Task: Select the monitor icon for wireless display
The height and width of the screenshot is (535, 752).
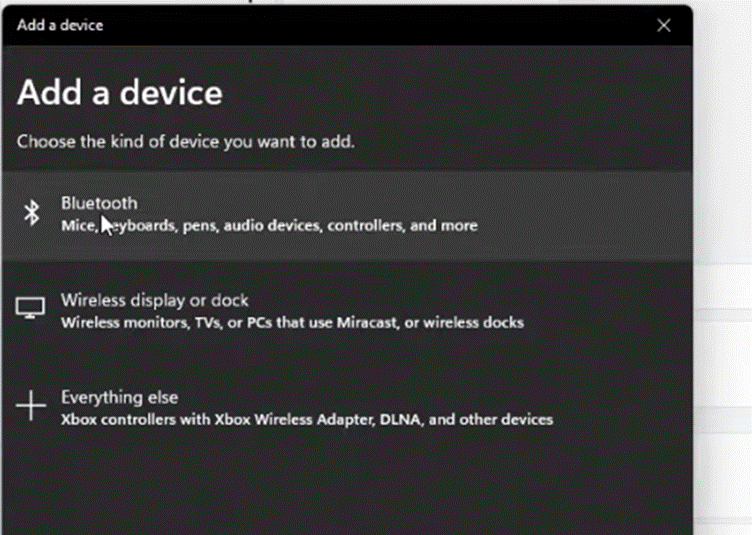Action: 30,308
